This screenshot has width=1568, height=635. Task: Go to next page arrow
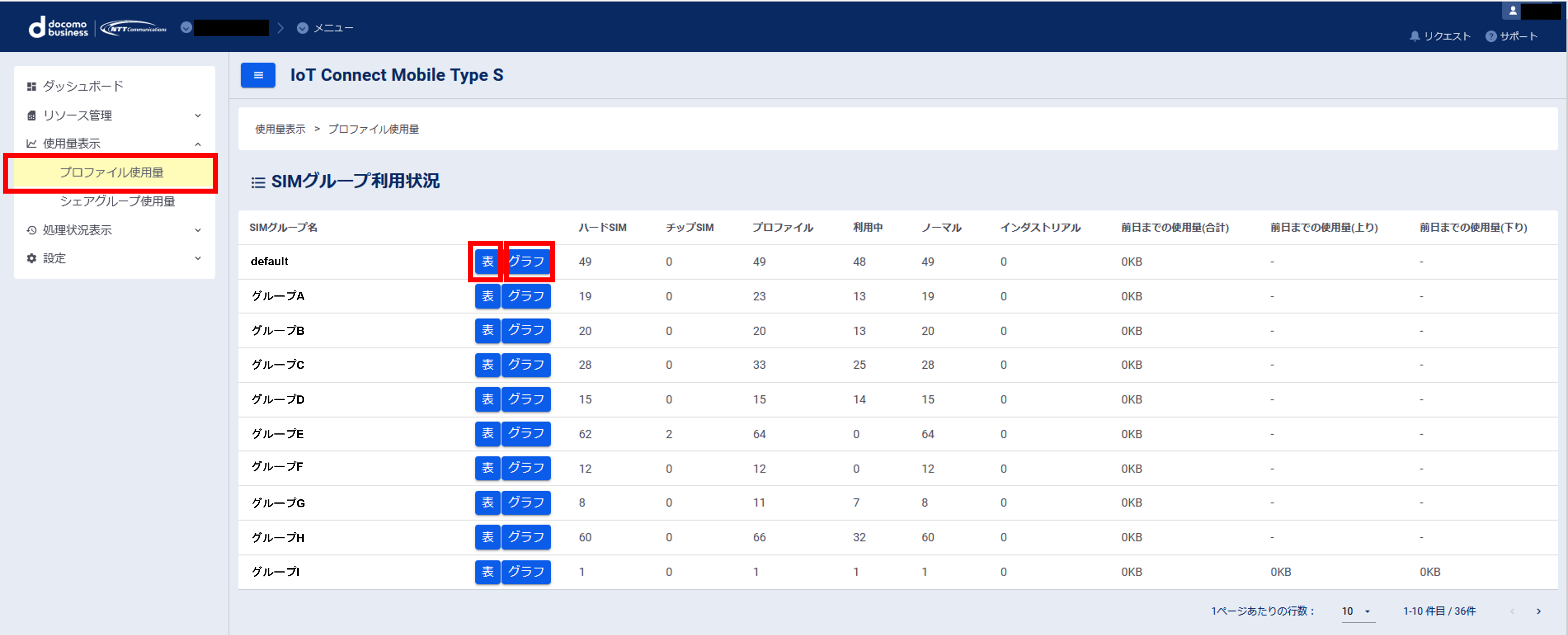[x=1538, y=611]
